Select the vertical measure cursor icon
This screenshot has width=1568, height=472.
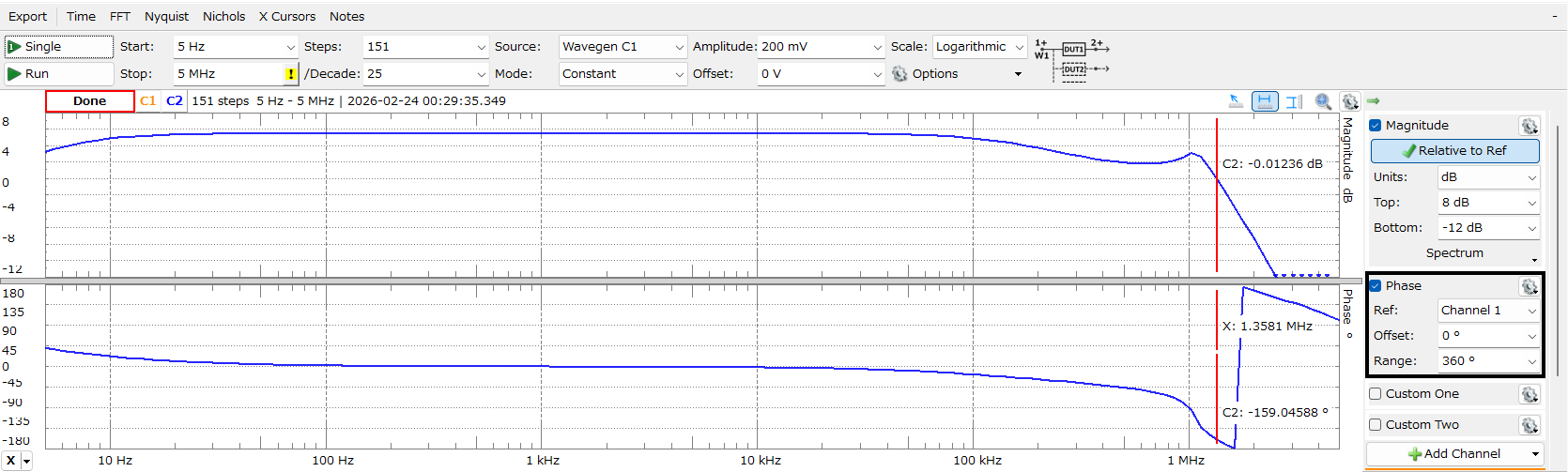coord(1294,101)
